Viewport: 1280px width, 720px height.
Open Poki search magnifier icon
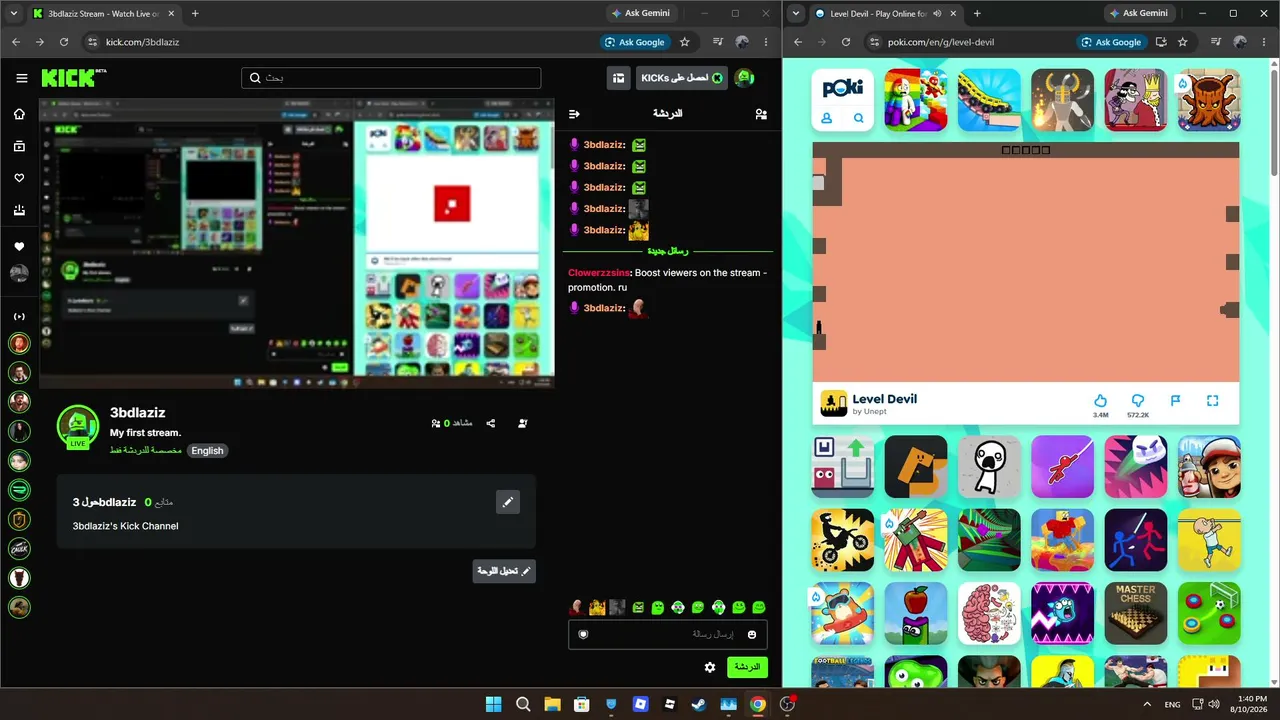click(859, 119)
